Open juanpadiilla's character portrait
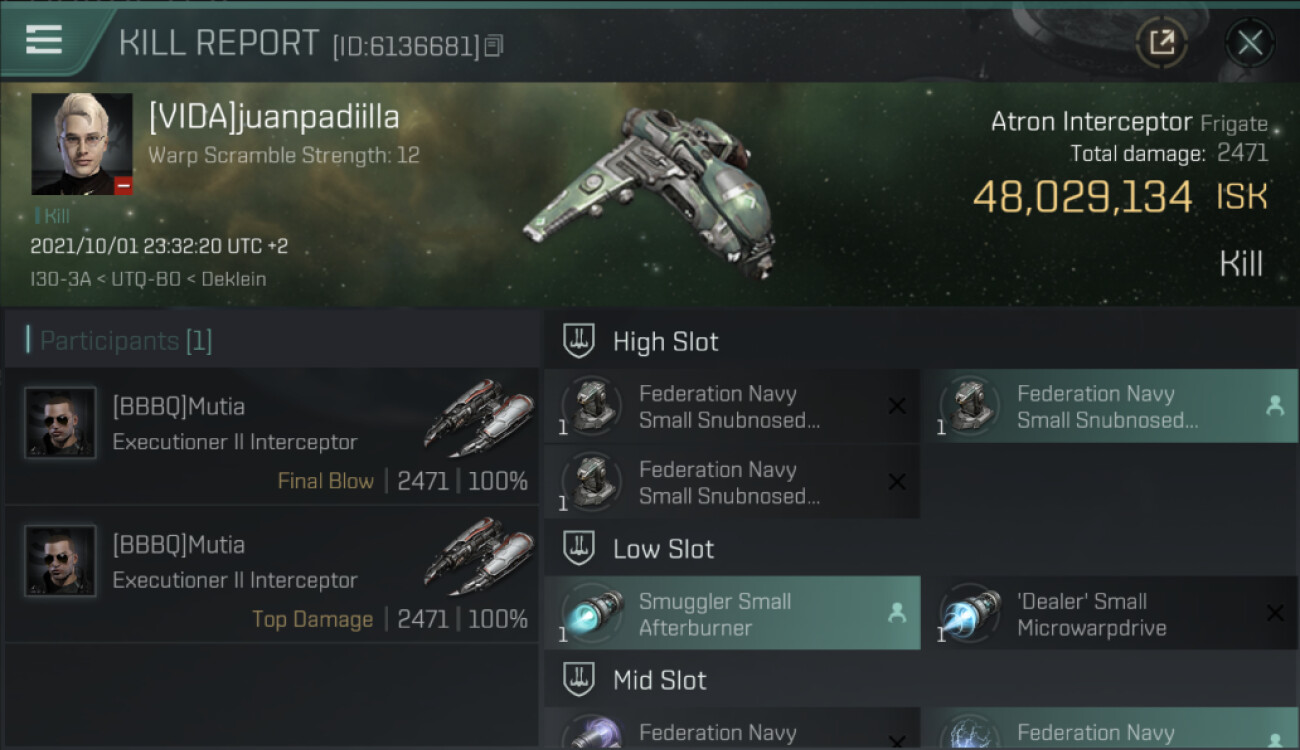The image size is (1300, 750). 82,144
